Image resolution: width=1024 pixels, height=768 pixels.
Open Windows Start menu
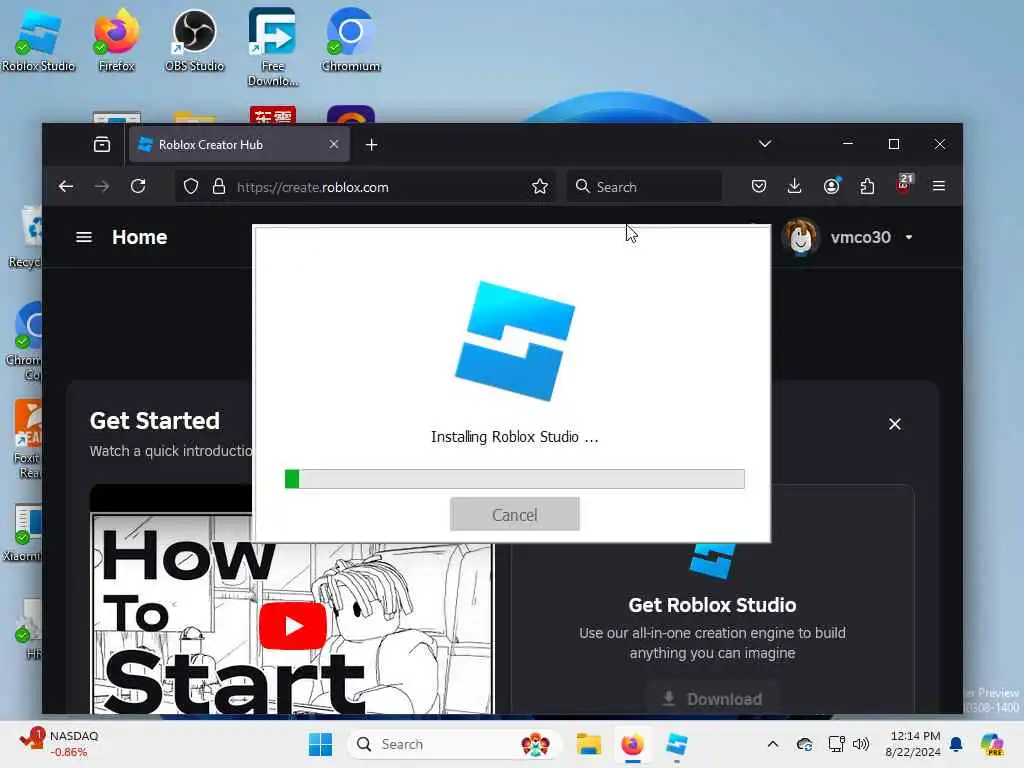pos(320,744)
